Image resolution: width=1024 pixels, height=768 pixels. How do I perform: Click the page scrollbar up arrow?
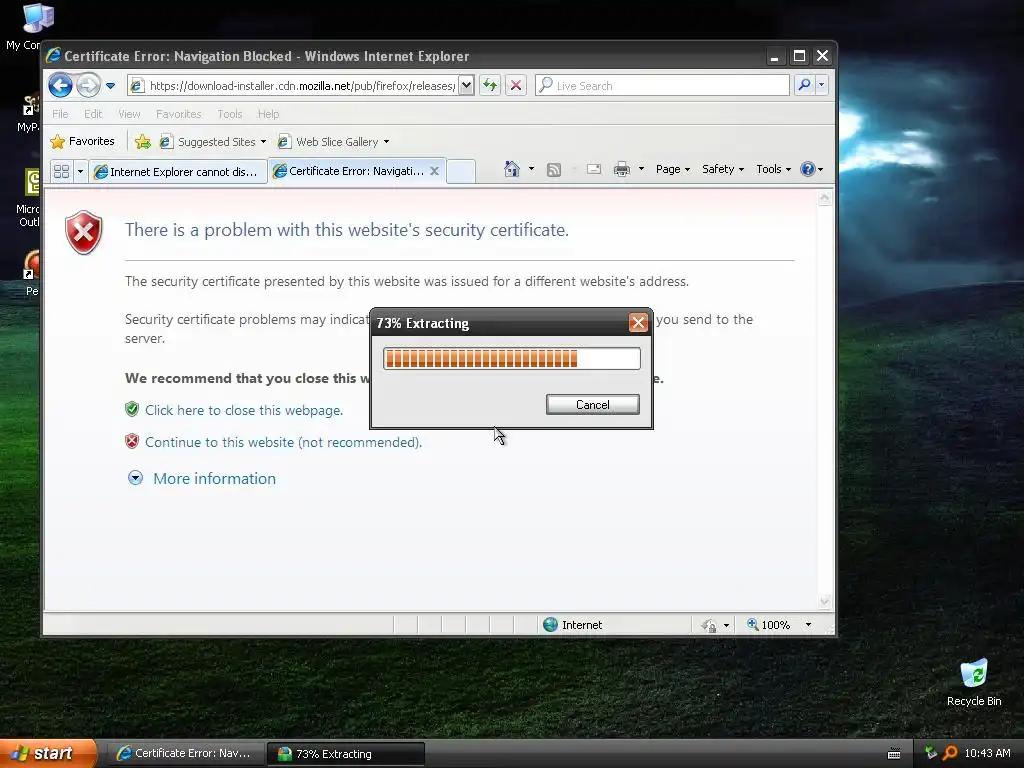click(x=825, y=199)
